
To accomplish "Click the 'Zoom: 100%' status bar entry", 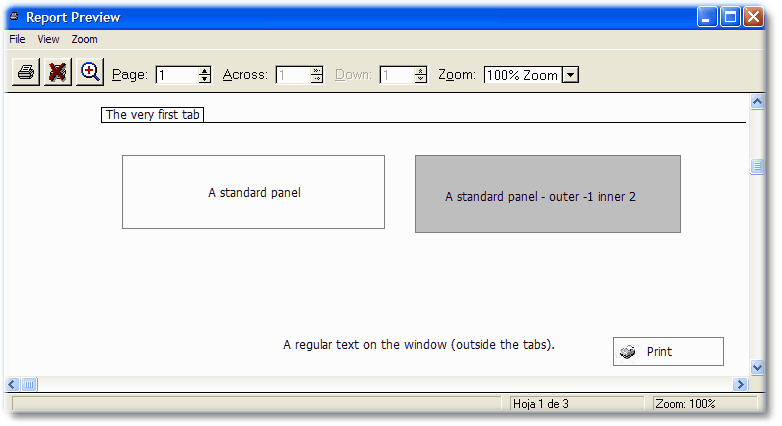I will [x=685, y=404].
